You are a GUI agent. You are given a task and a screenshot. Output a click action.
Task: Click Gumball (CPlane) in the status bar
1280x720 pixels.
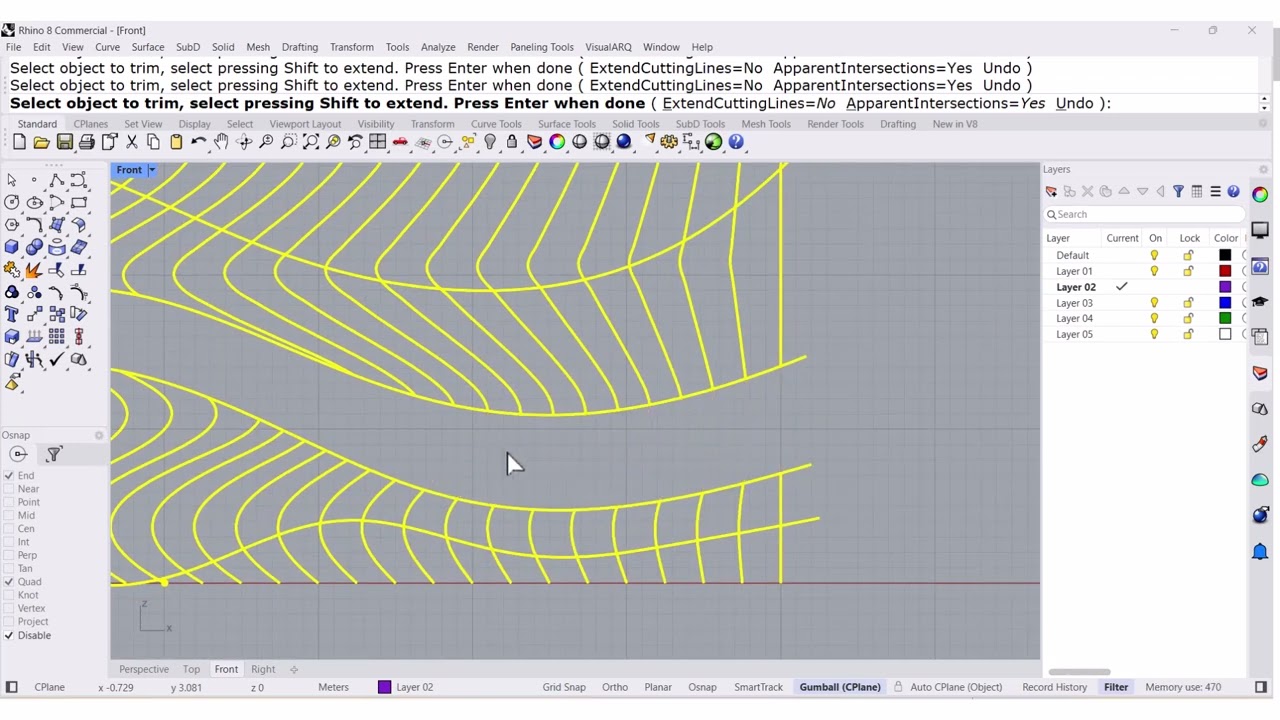point(840,687)
